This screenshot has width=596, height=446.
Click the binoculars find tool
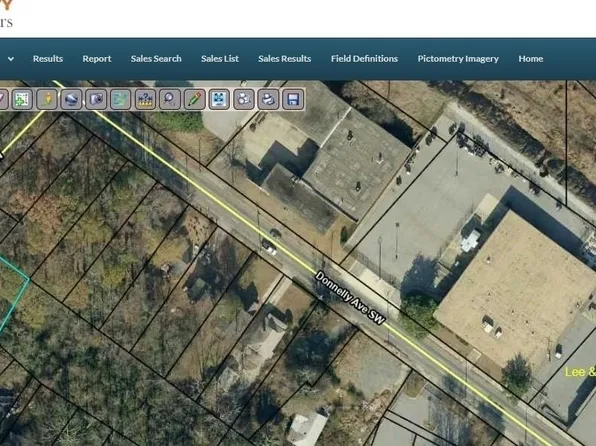point(244,100)
